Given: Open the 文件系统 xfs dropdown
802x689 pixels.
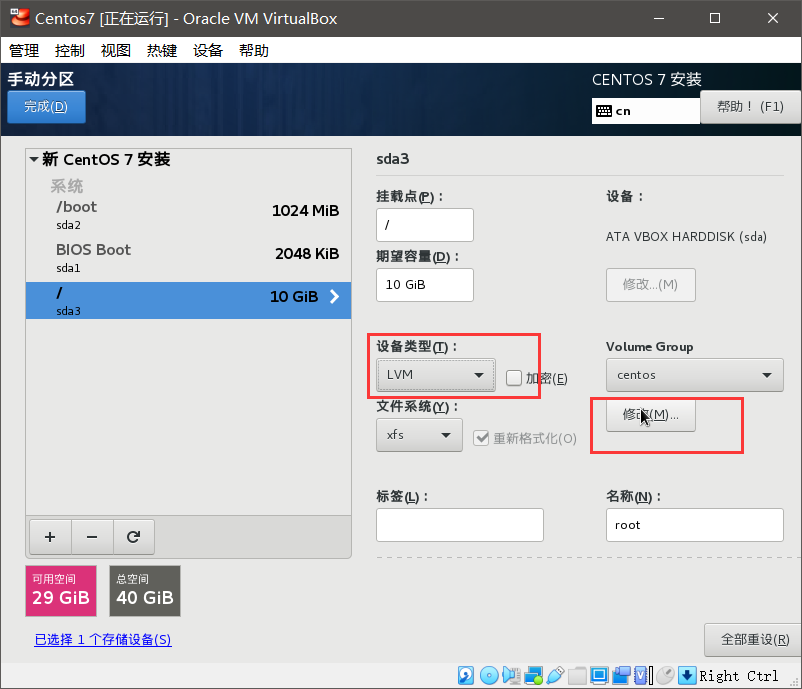Looking at the screenshot, I should (x=419, y=435).
